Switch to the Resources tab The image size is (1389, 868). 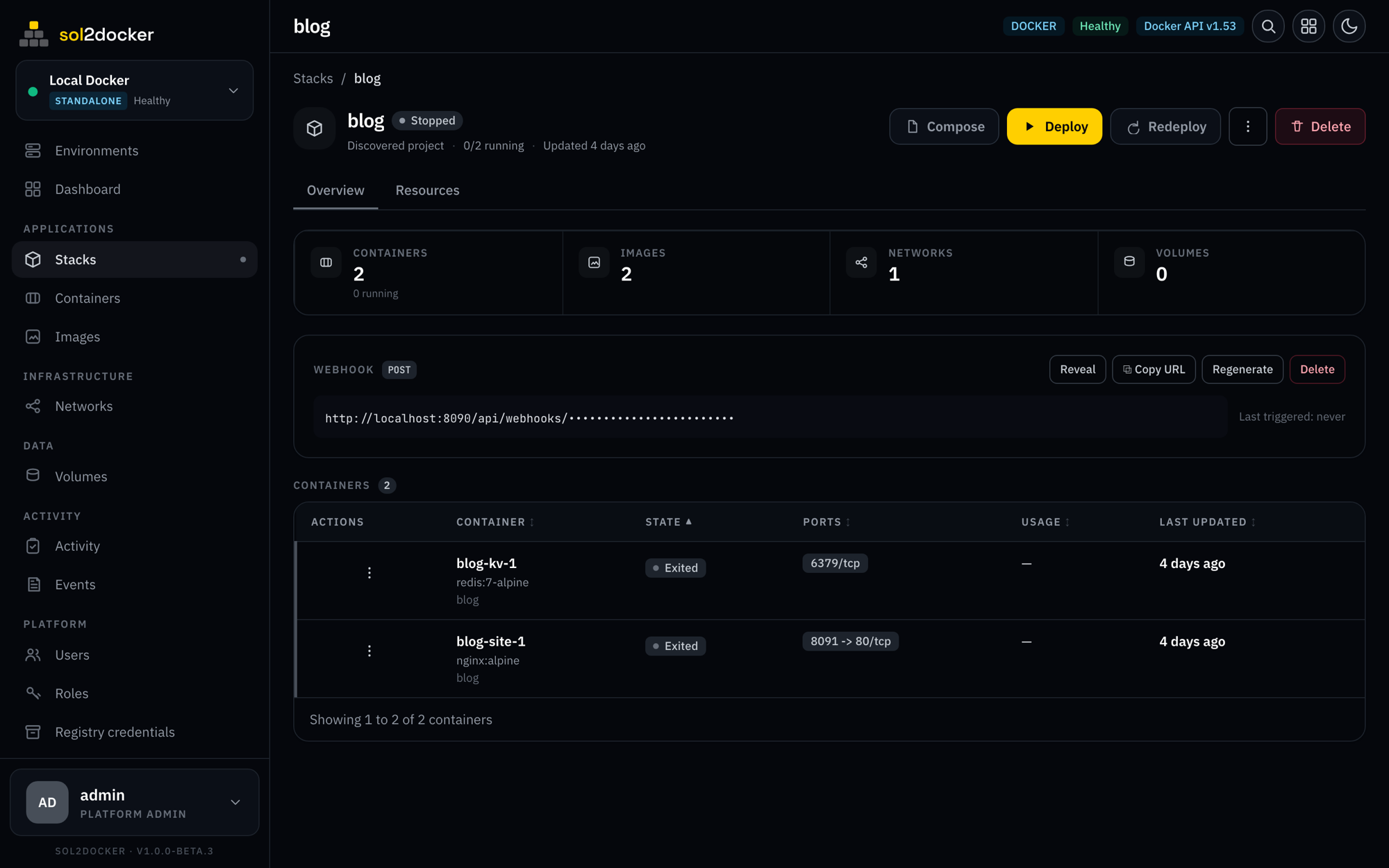(427, 190)
